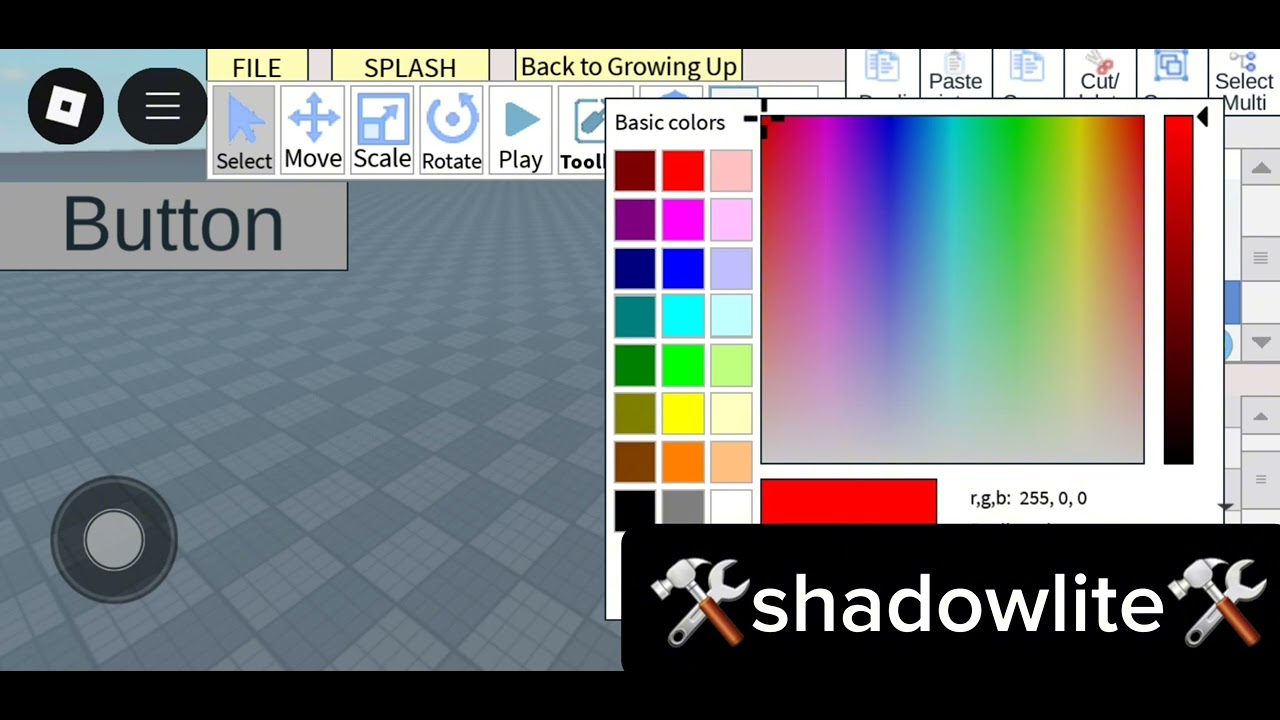Pick the cyan basic color
The height and width of the screenshot is (720, 1280).
coord(683,316)
